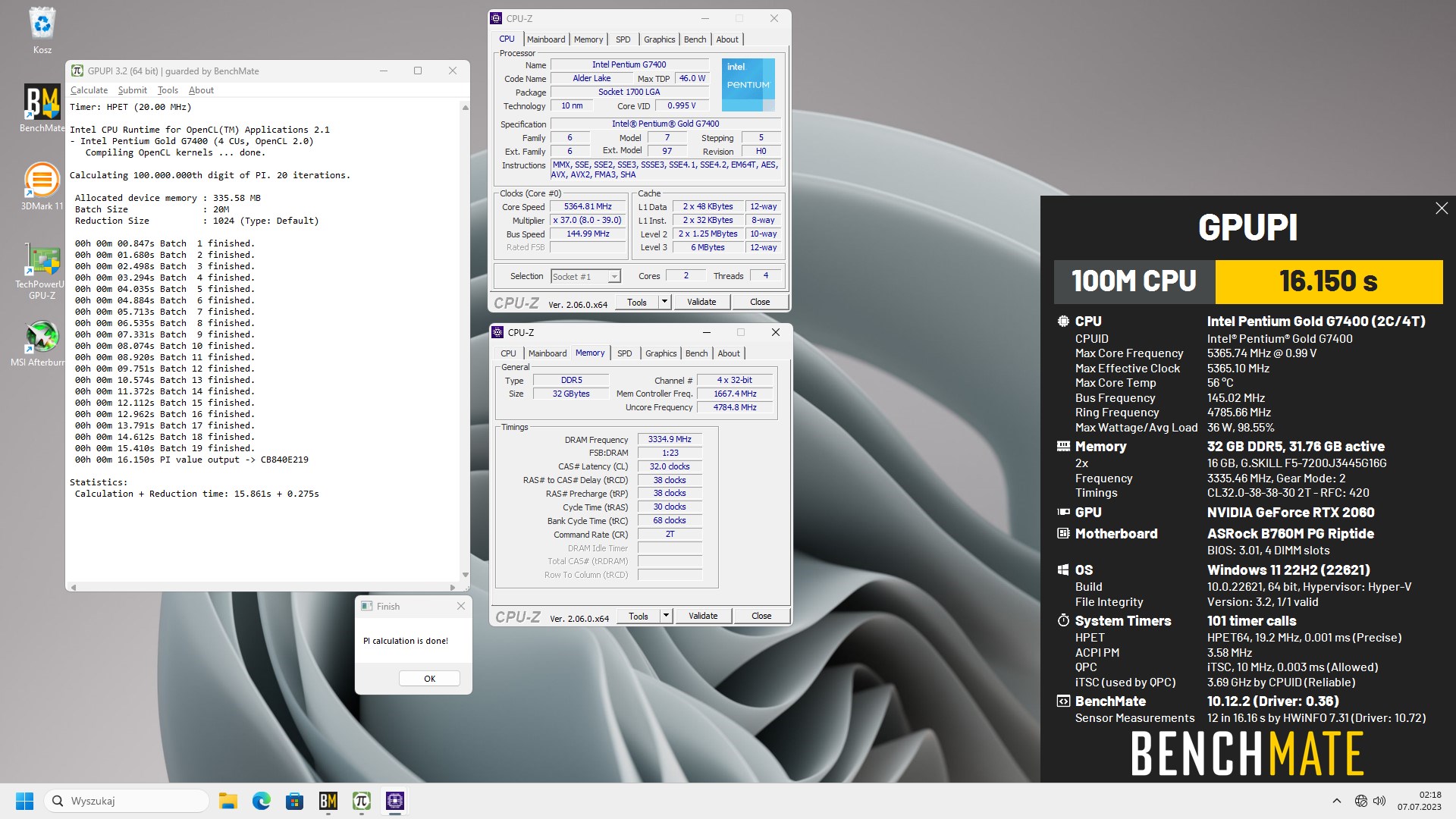The height and width of the screenshot is (819, 1456).
Task: Click the GPUPI window title icon
Action: pyautogui.click(x=77, y=71)
